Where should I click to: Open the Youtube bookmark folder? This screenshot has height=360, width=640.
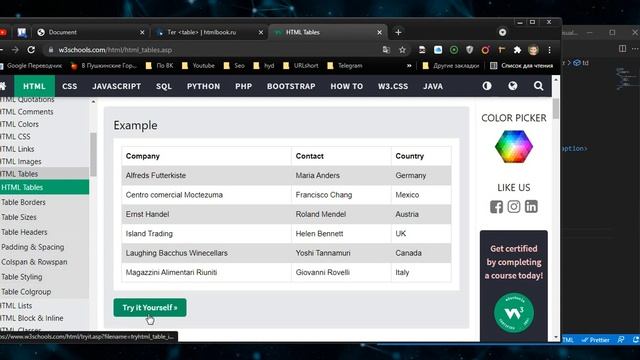[198, 66]
